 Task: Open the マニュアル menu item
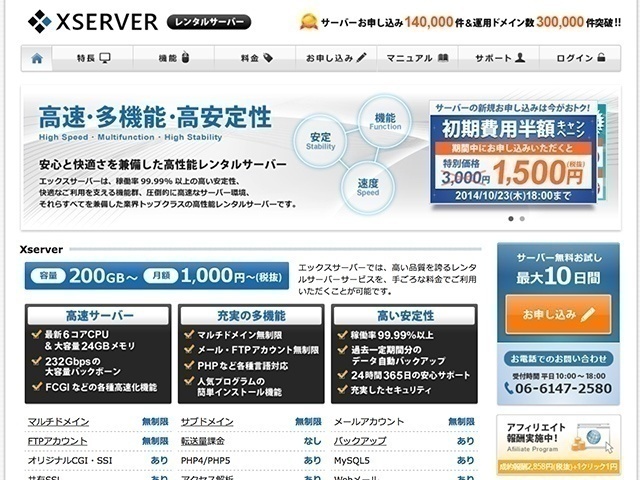click(x=418, y=58)
